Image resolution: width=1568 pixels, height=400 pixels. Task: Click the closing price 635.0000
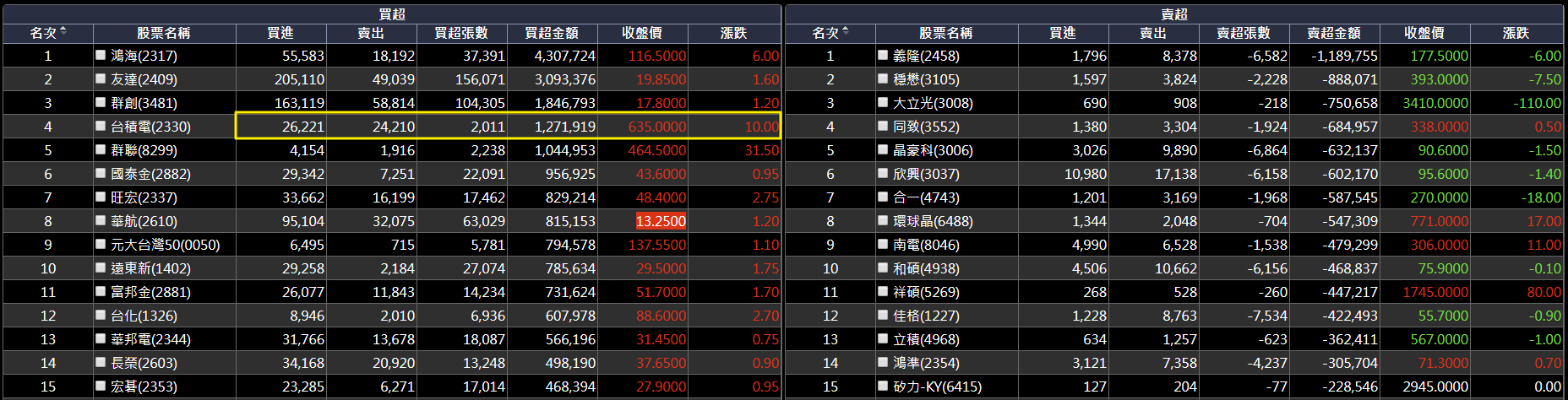click(x=657, y=127)
